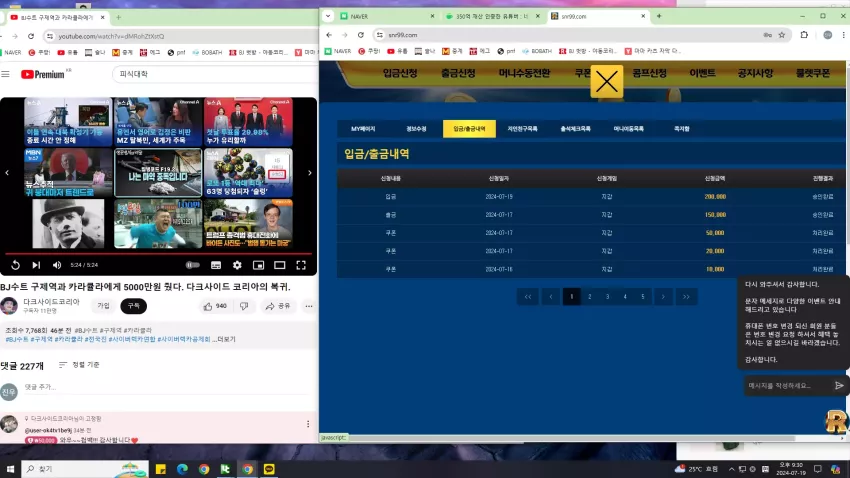850x478 pixels.
Task: Open Microsoft Edge from the taskbar
Action: pyautogui.click(x=182, y=469)
